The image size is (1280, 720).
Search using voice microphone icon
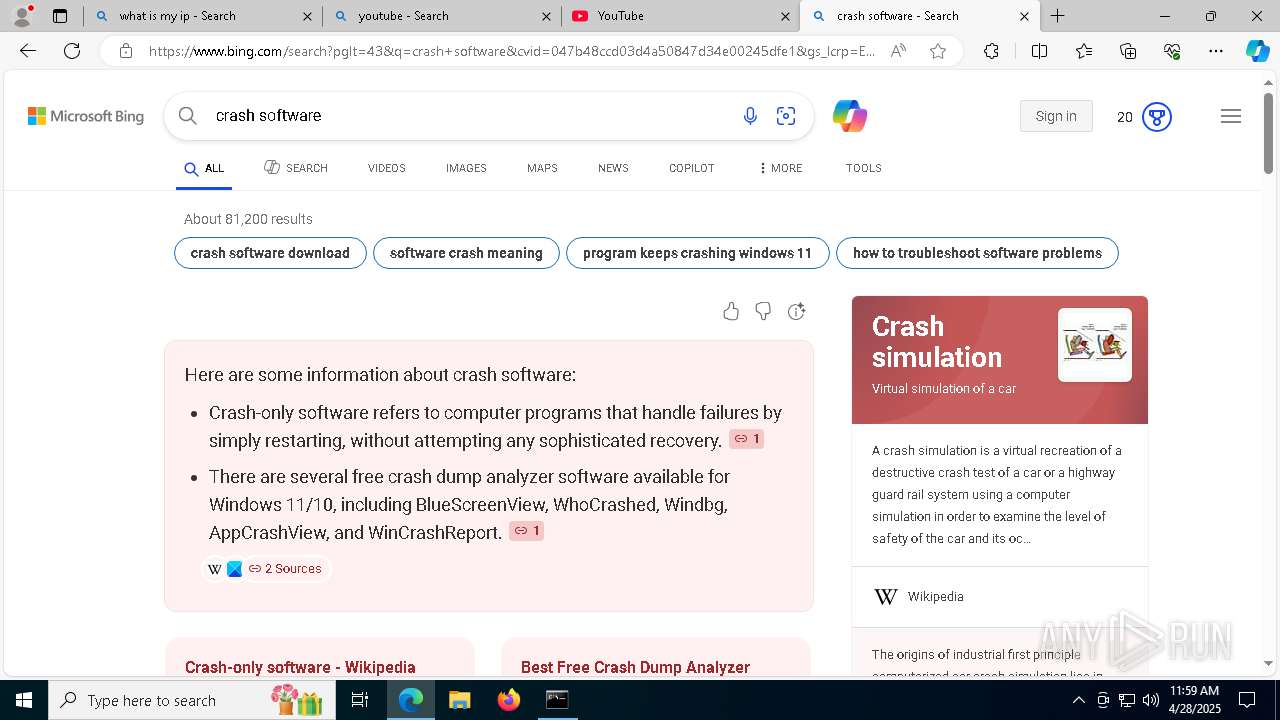coord(750,116)
